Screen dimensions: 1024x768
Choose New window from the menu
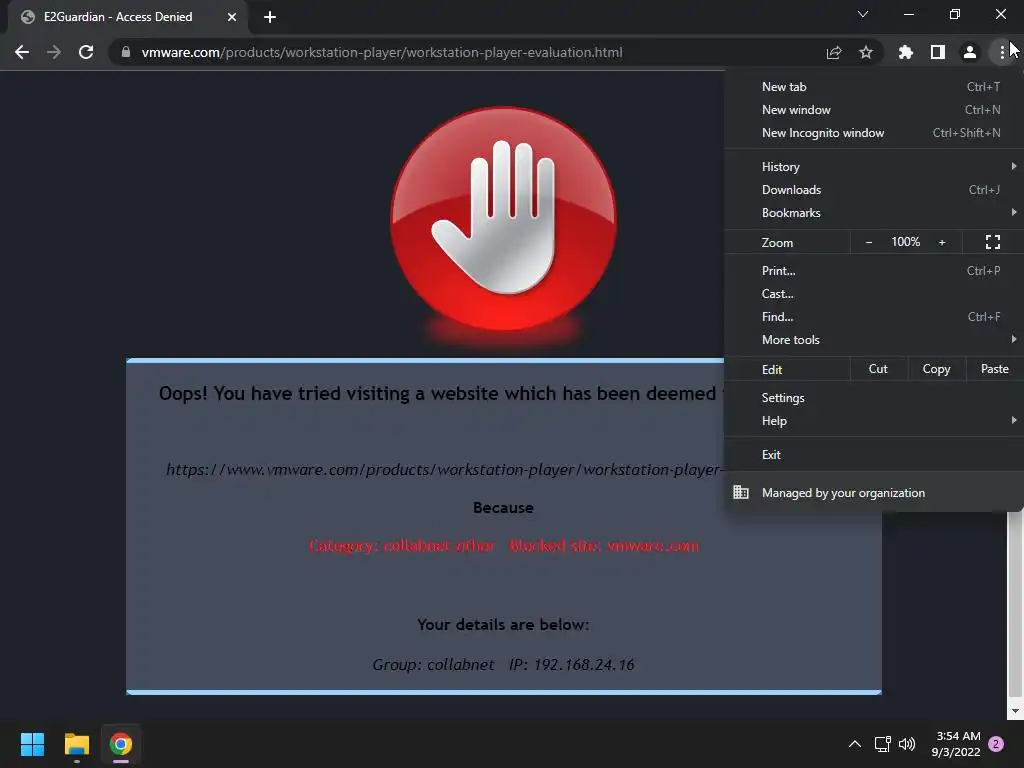pos(874,110)
